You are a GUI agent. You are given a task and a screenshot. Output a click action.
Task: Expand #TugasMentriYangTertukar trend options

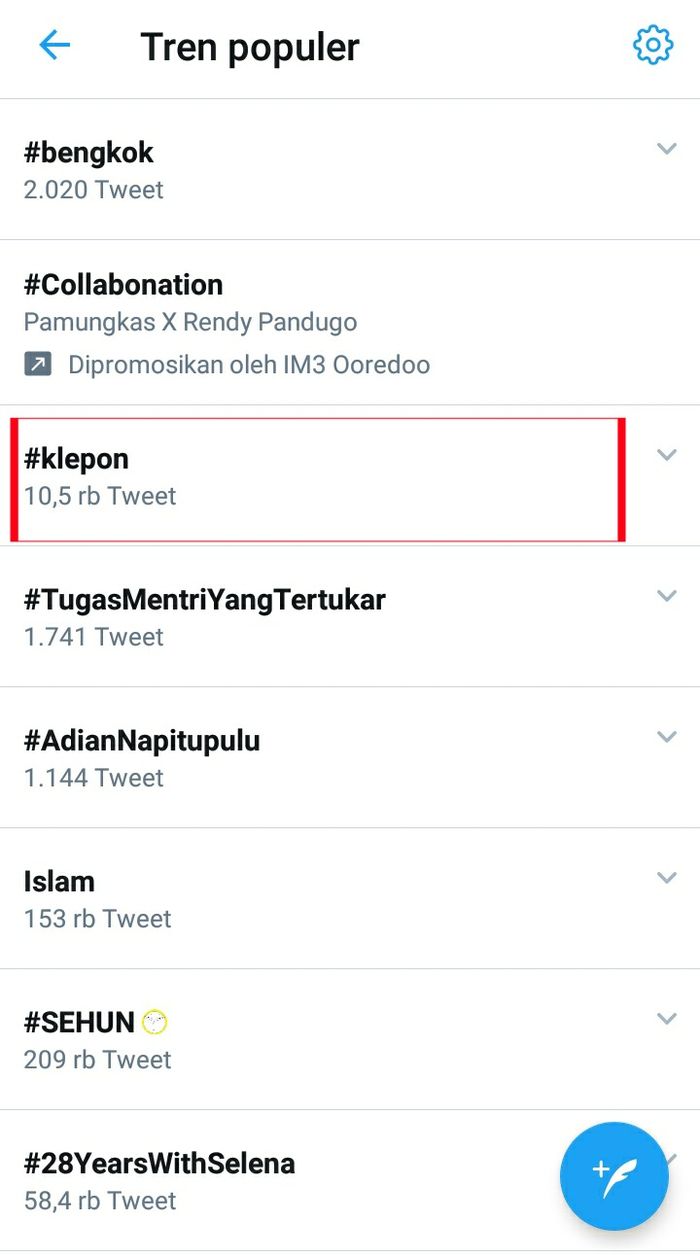tap(667, 595)
